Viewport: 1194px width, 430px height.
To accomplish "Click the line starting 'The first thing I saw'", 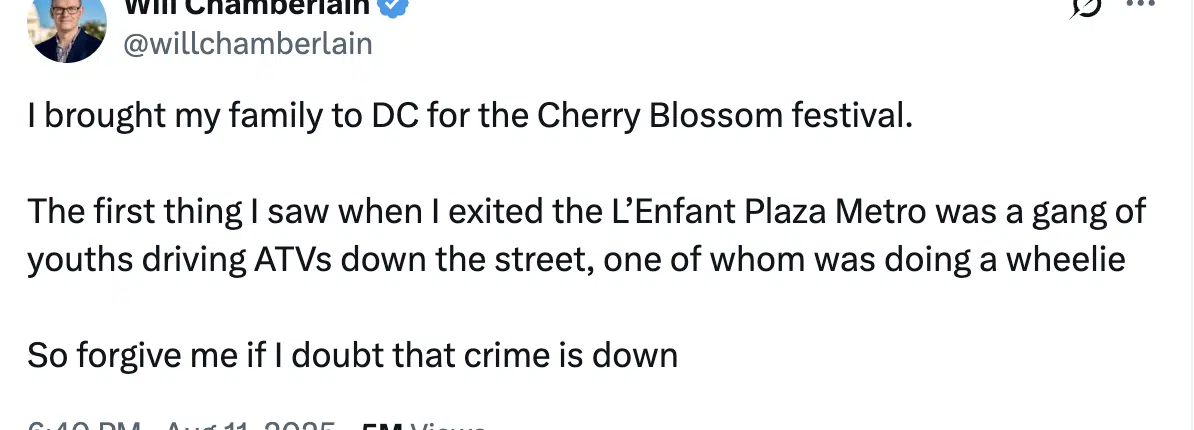I will coord(586,211).
